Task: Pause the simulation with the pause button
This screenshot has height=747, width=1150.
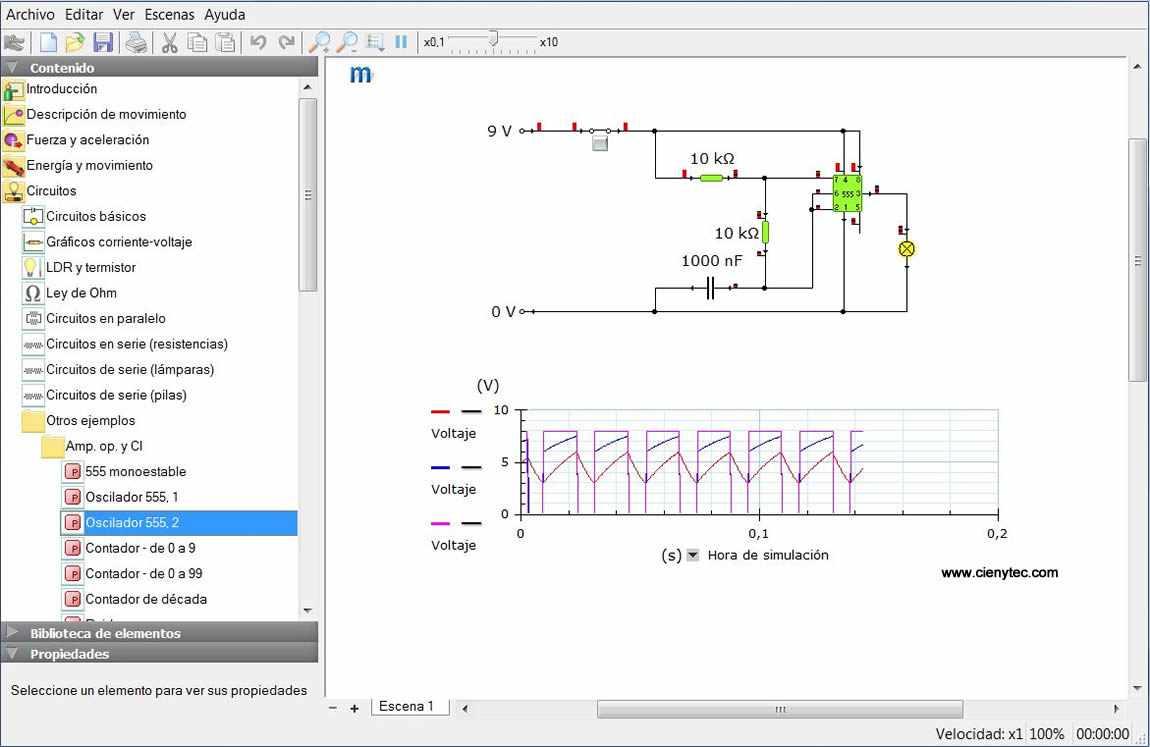Action: 401,42
